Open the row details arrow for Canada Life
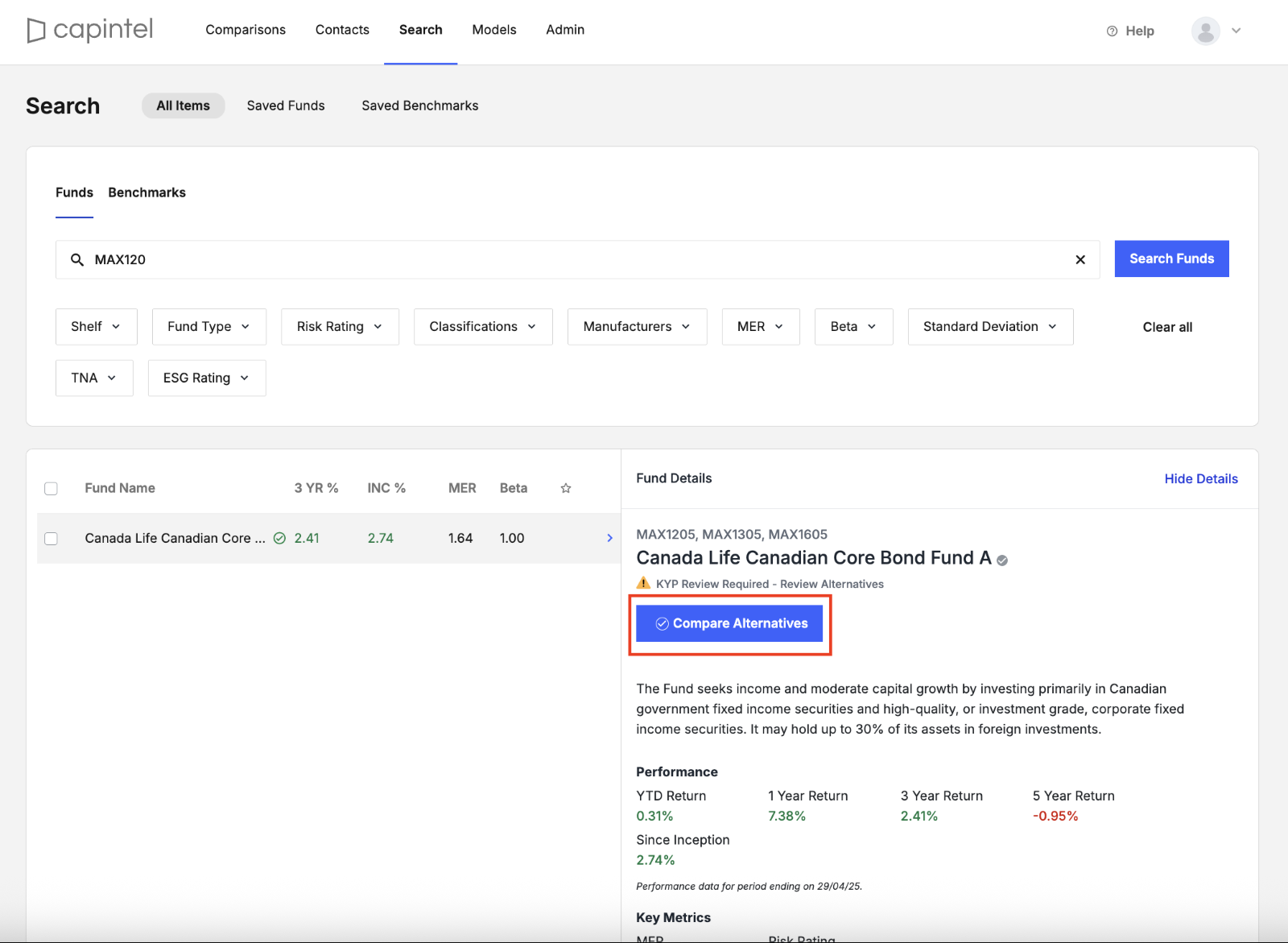The height and width of the screenshot is (943, 1288). (x=609, y=538)
